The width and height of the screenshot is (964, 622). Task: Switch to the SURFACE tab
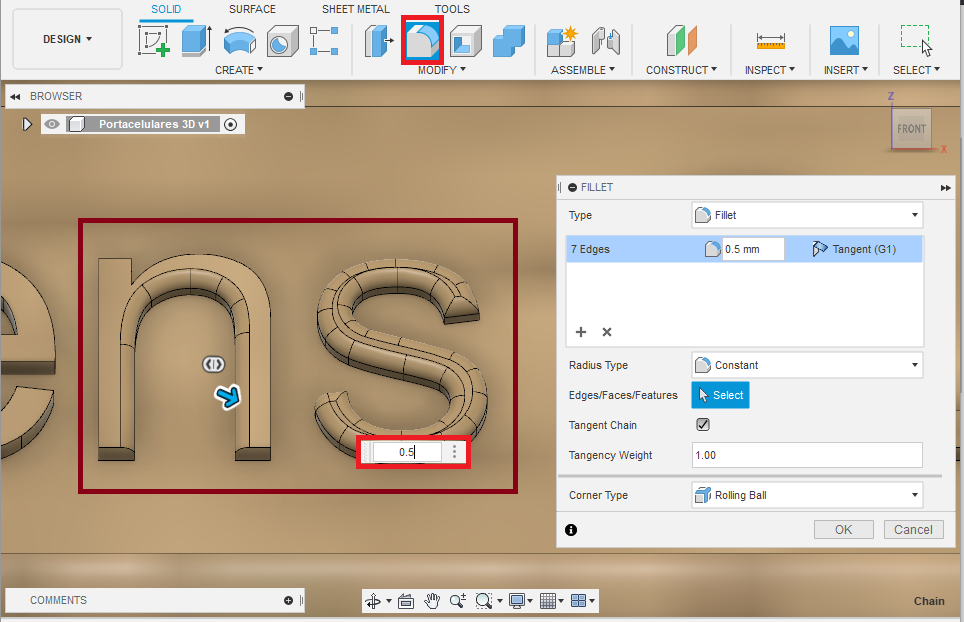coord(252,9)
